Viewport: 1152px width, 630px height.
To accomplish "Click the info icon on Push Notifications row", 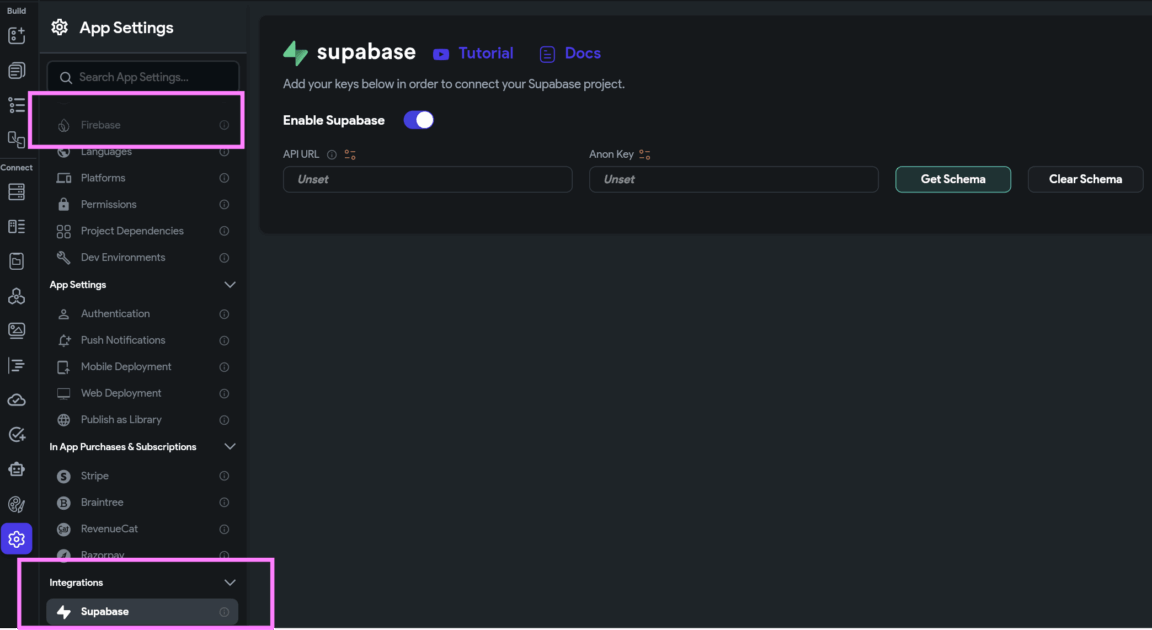I will tap(224, 341).
